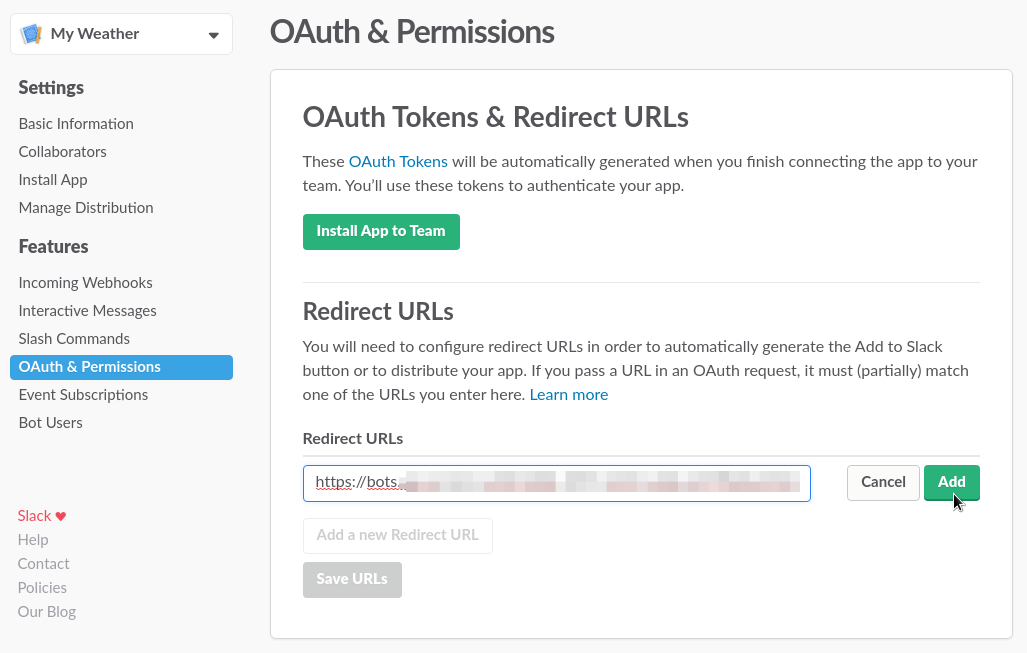Open the My Weather app dropdown
The image size is (1027, 653).
213,35
